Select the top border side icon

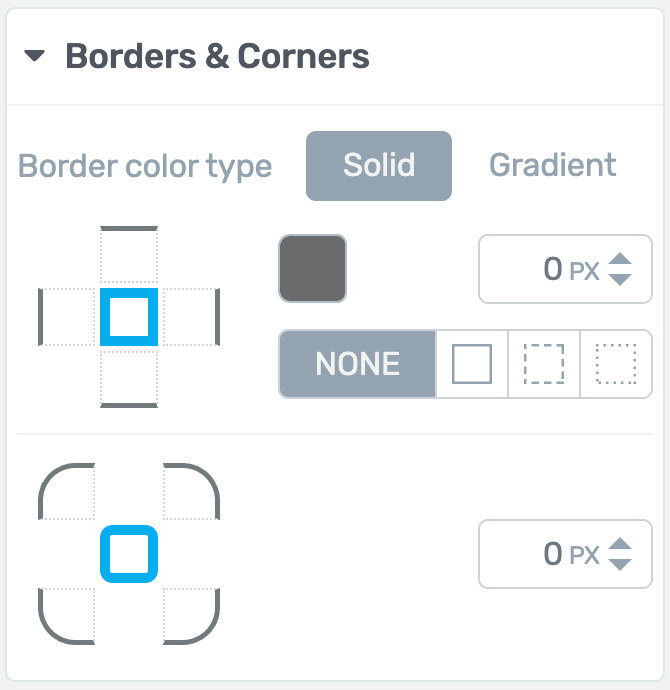click(x=129, y=254)
